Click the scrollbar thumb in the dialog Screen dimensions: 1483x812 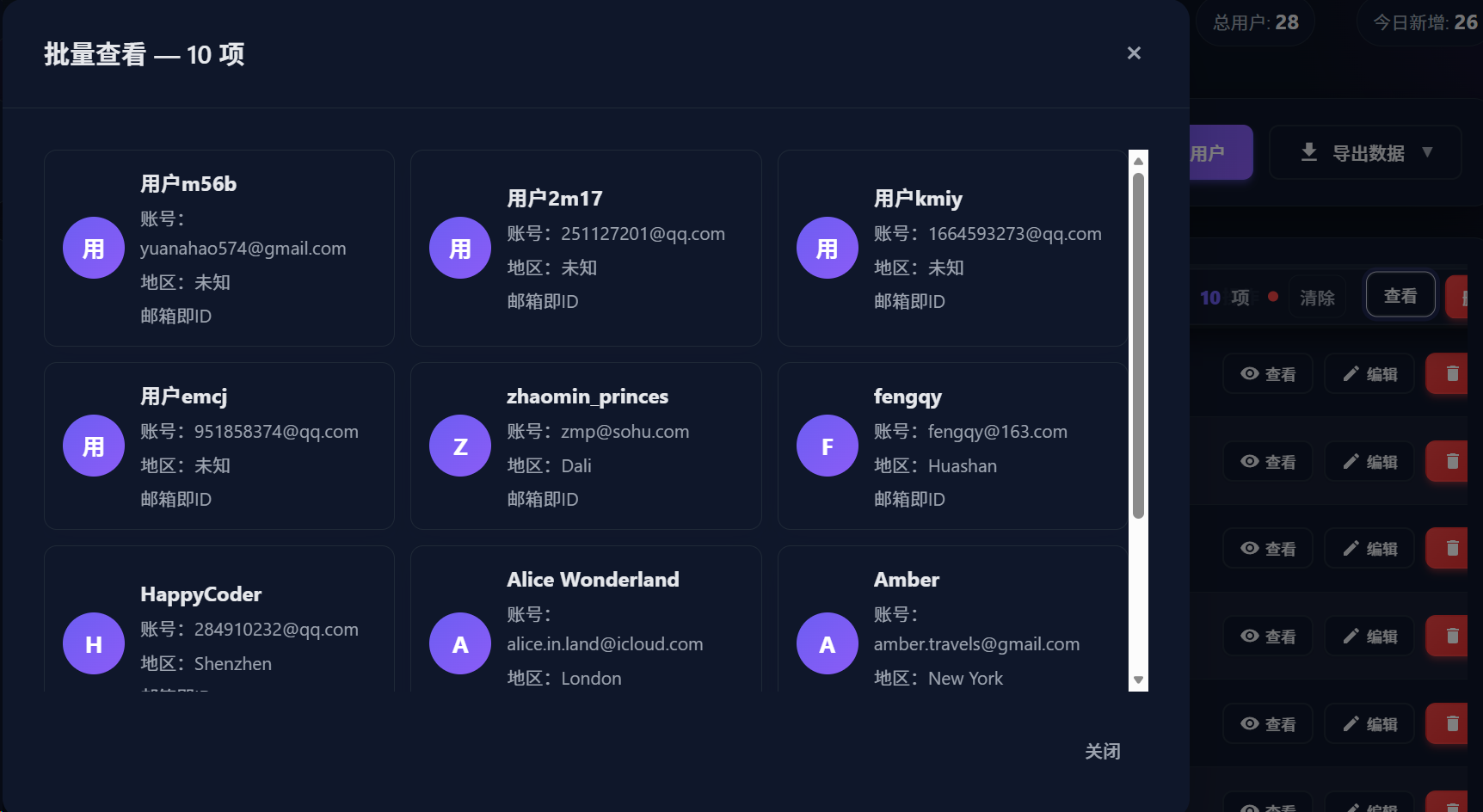click(1138, 346)
